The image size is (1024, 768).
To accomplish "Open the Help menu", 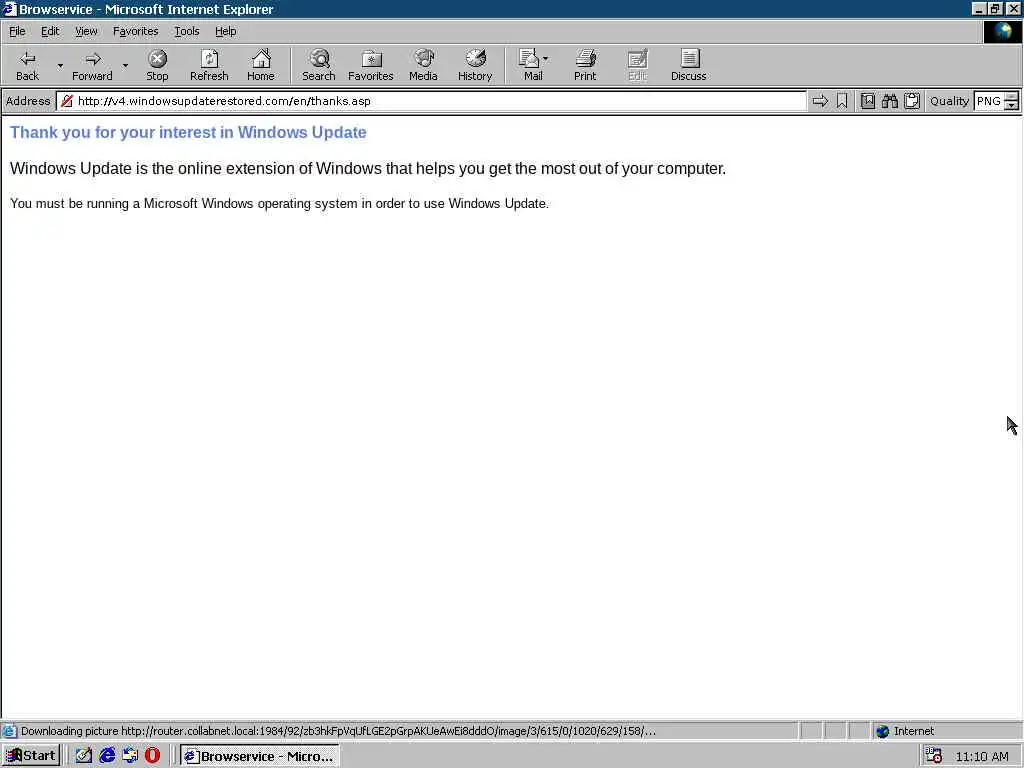I will coord(225,31).
